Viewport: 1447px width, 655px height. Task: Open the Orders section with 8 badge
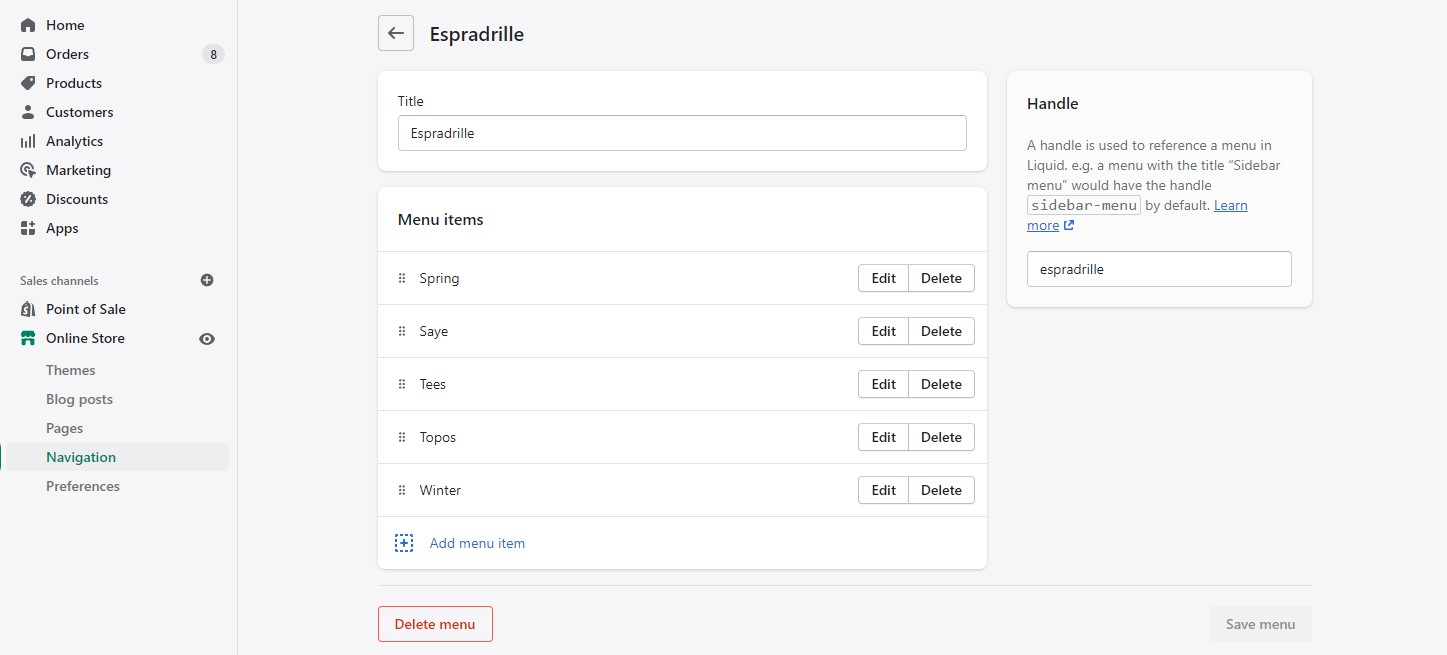click(x=67, y=54)
